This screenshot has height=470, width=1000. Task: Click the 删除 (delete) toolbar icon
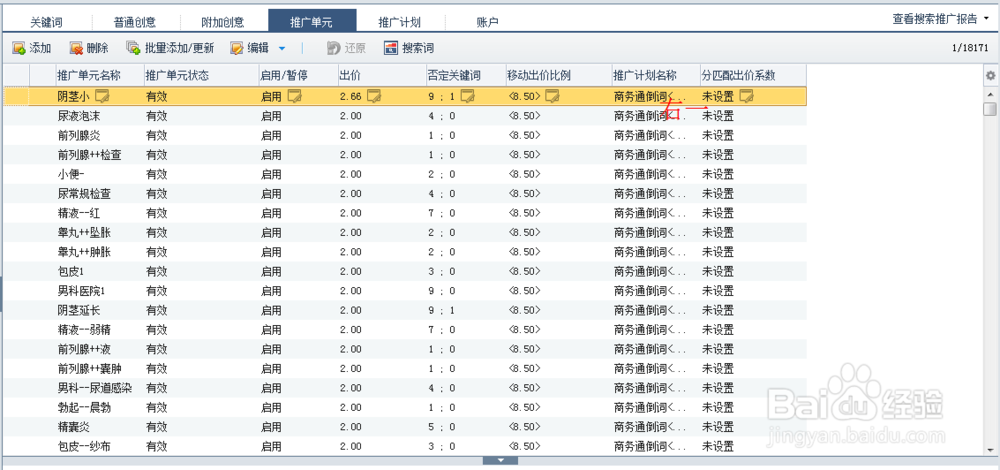tap(76, 48)
